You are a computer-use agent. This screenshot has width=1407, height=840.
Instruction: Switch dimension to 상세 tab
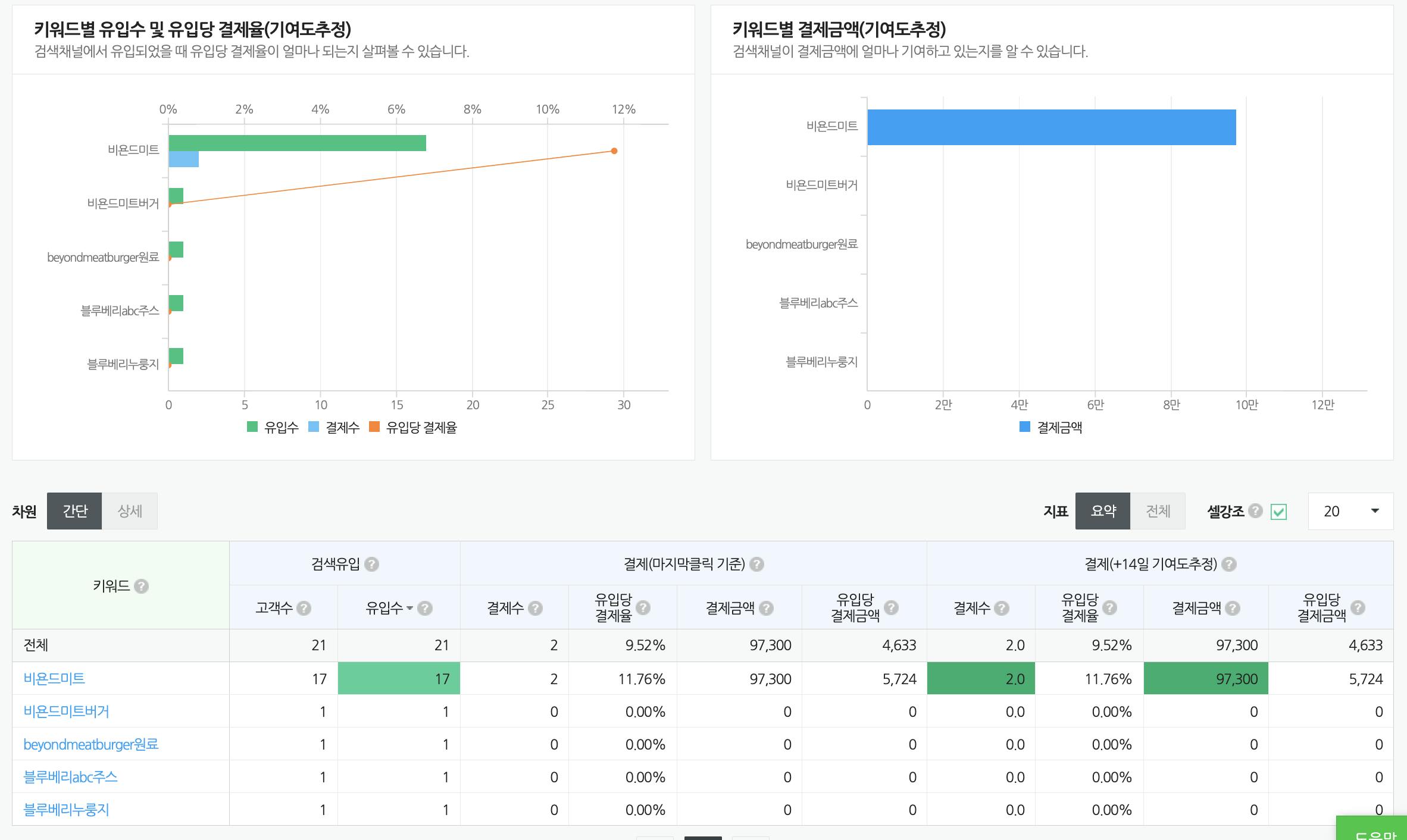point(130,511)
